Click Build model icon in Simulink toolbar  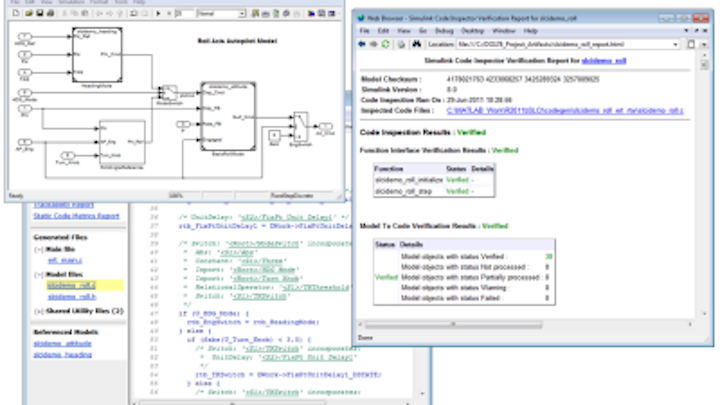point(255,13)
